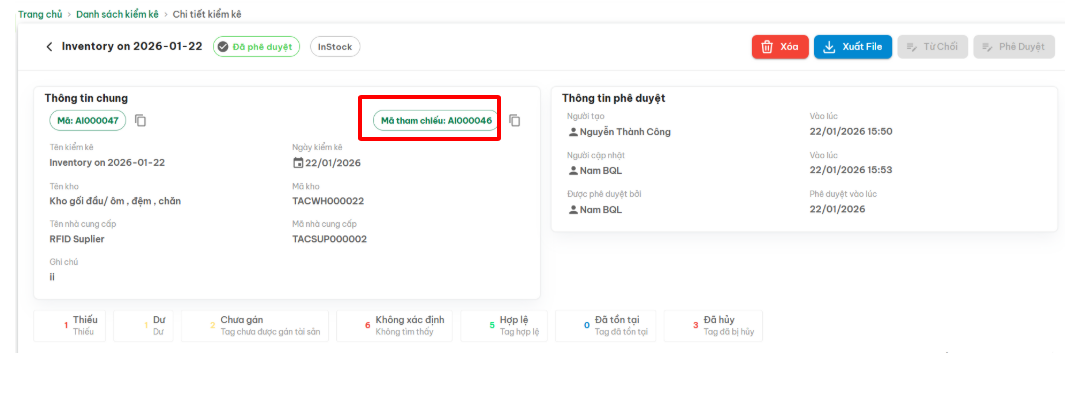
Task: Copy the reference code AI000046 via icon
Action: (x=515, y=121)
